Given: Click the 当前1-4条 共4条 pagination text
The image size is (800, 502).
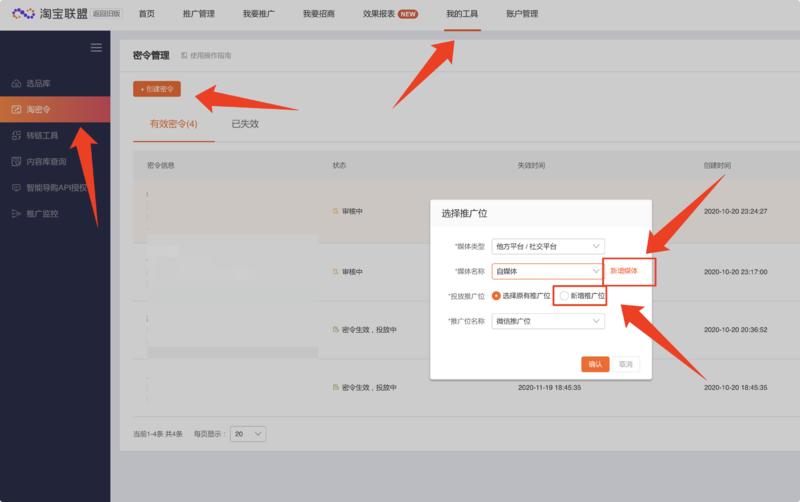Looking at the screenshot, I should (x=158, y=434).
